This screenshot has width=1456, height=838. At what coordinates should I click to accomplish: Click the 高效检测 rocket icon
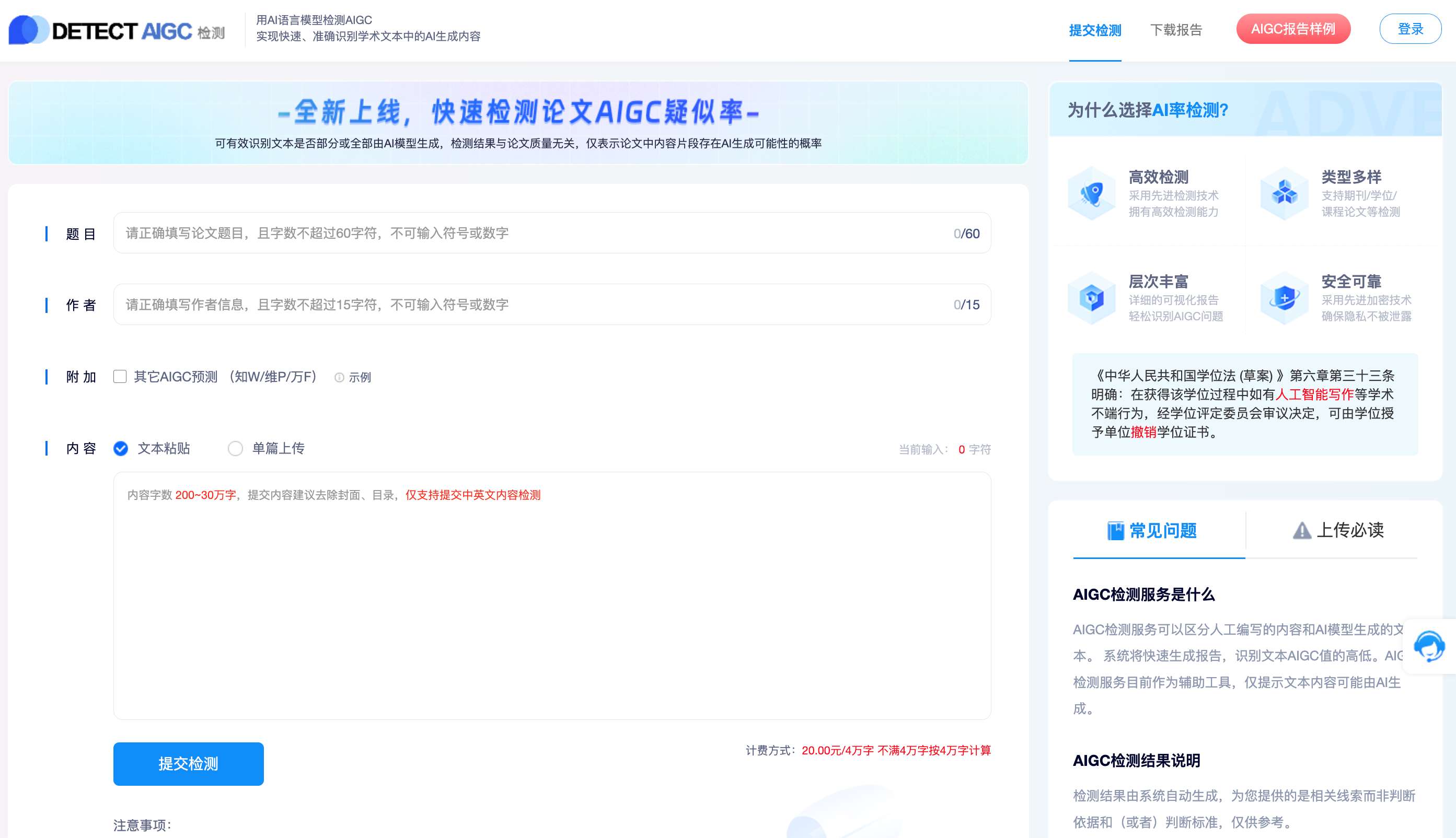1092,193
